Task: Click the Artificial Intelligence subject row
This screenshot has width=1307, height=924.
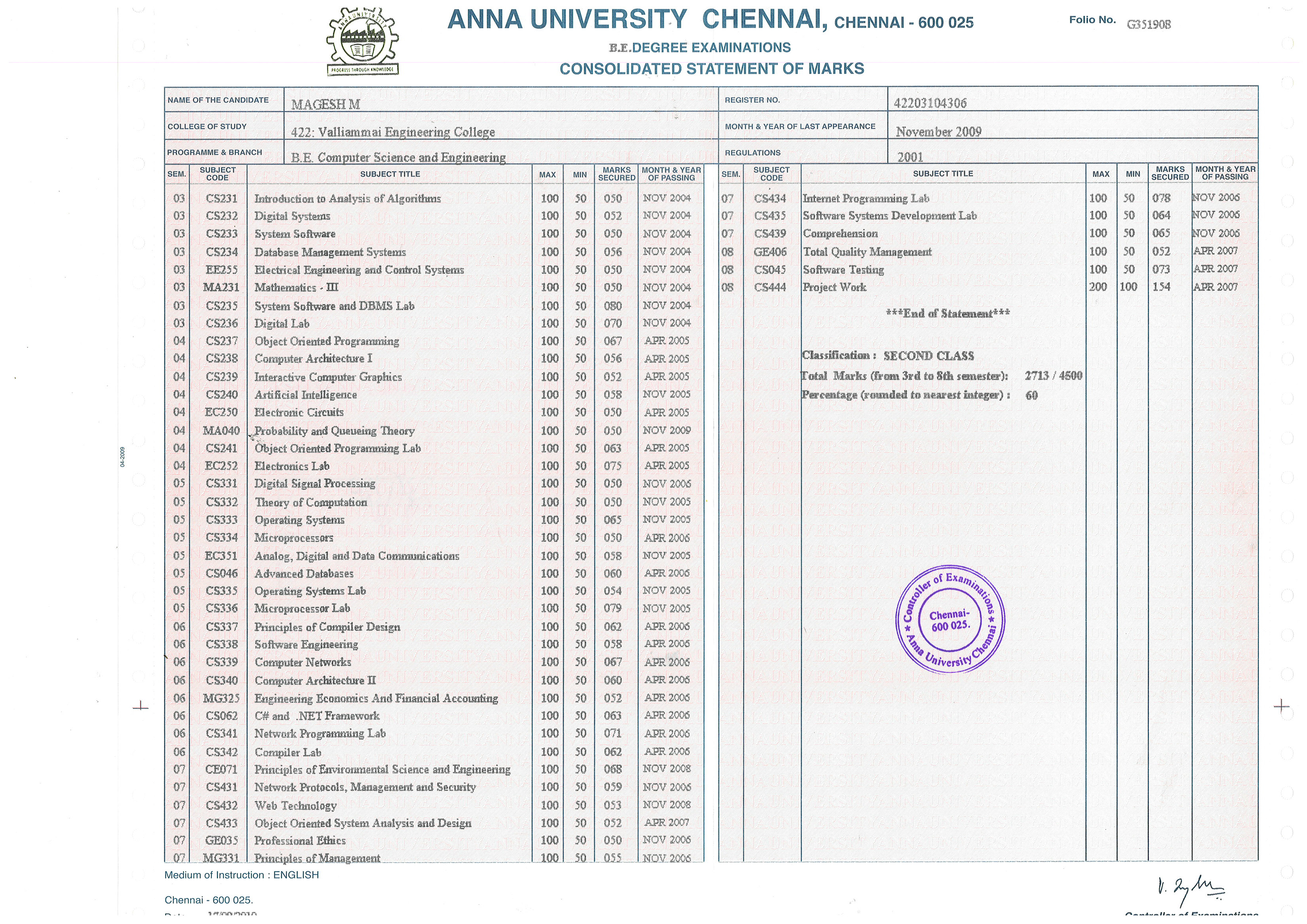Action: coord(306,395)
